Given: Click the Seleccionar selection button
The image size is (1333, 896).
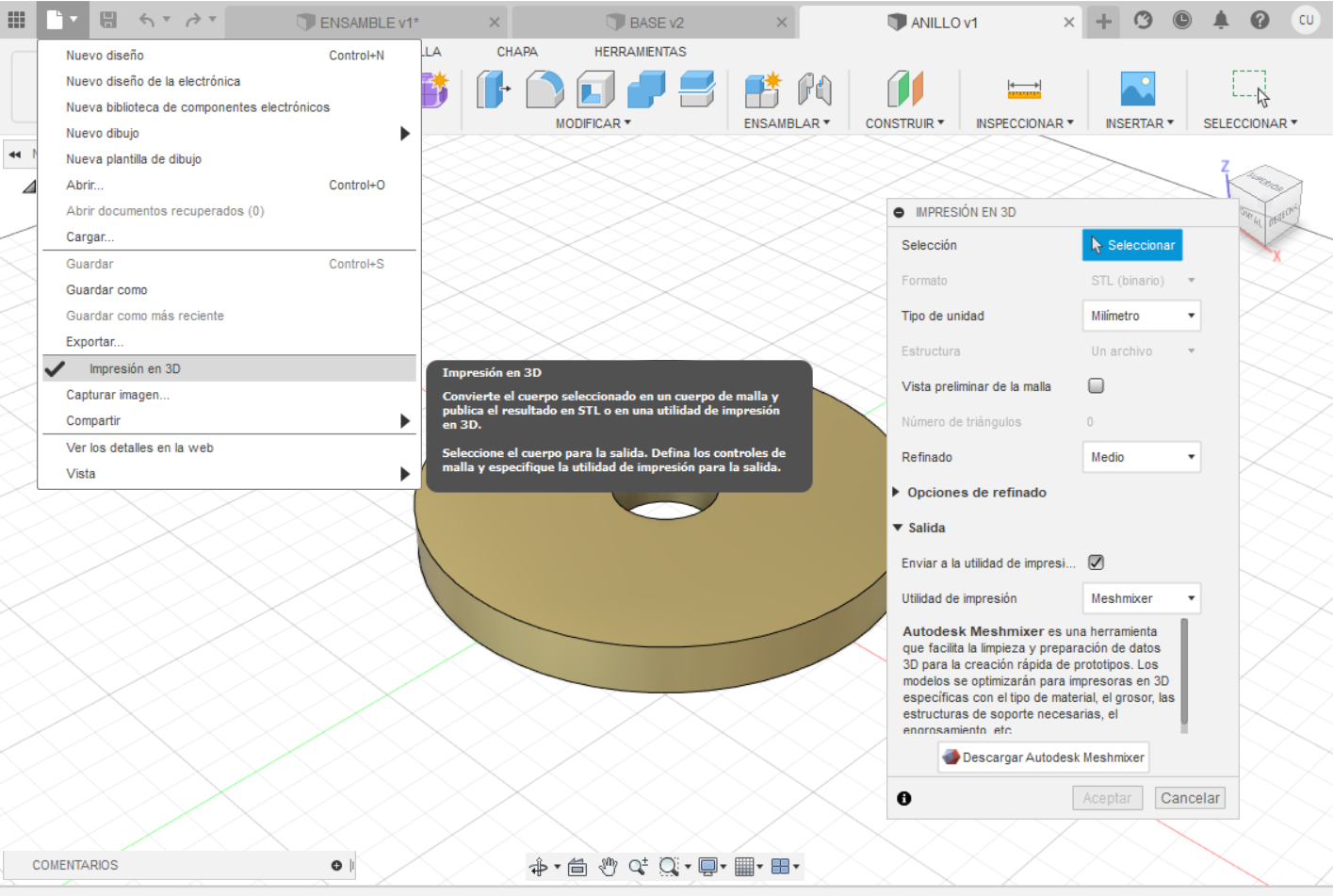Looking at the screenshot, I should (x=1131, y=245).
